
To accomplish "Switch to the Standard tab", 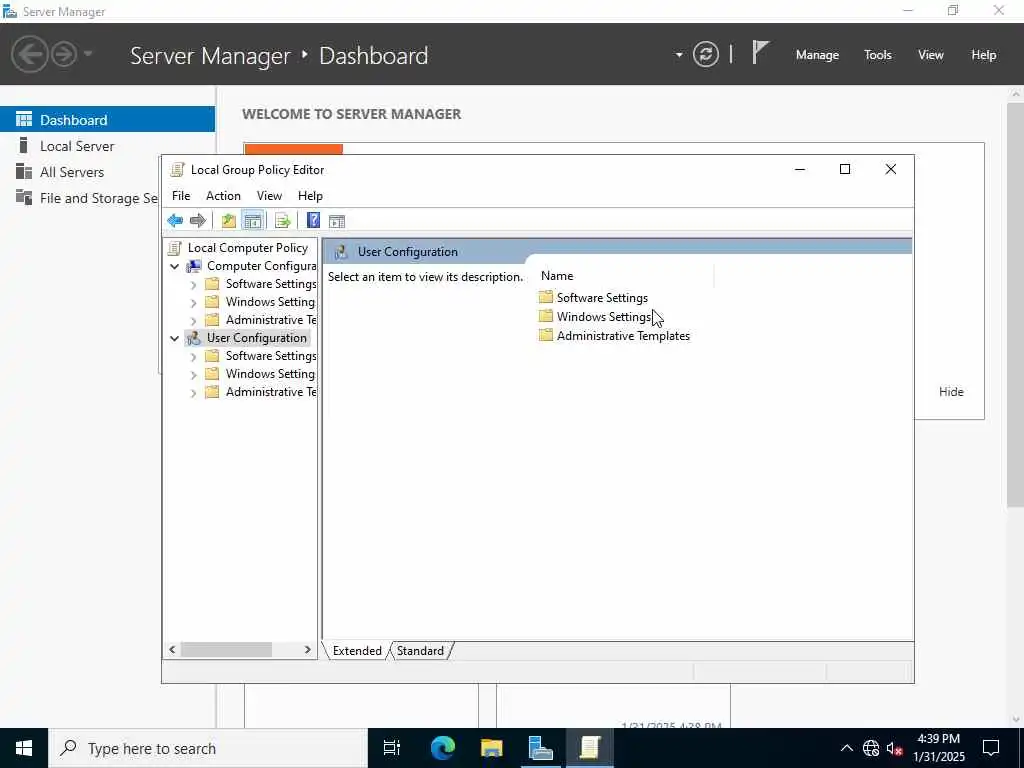I will coord(420,651).
